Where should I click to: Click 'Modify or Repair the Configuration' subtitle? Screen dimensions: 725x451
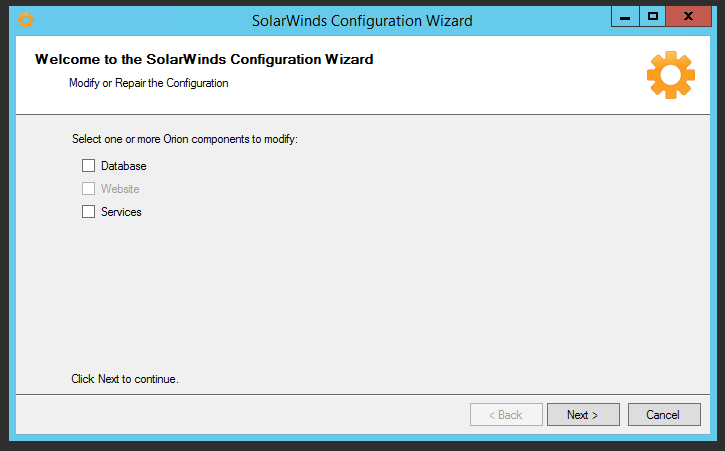(149, 83)
